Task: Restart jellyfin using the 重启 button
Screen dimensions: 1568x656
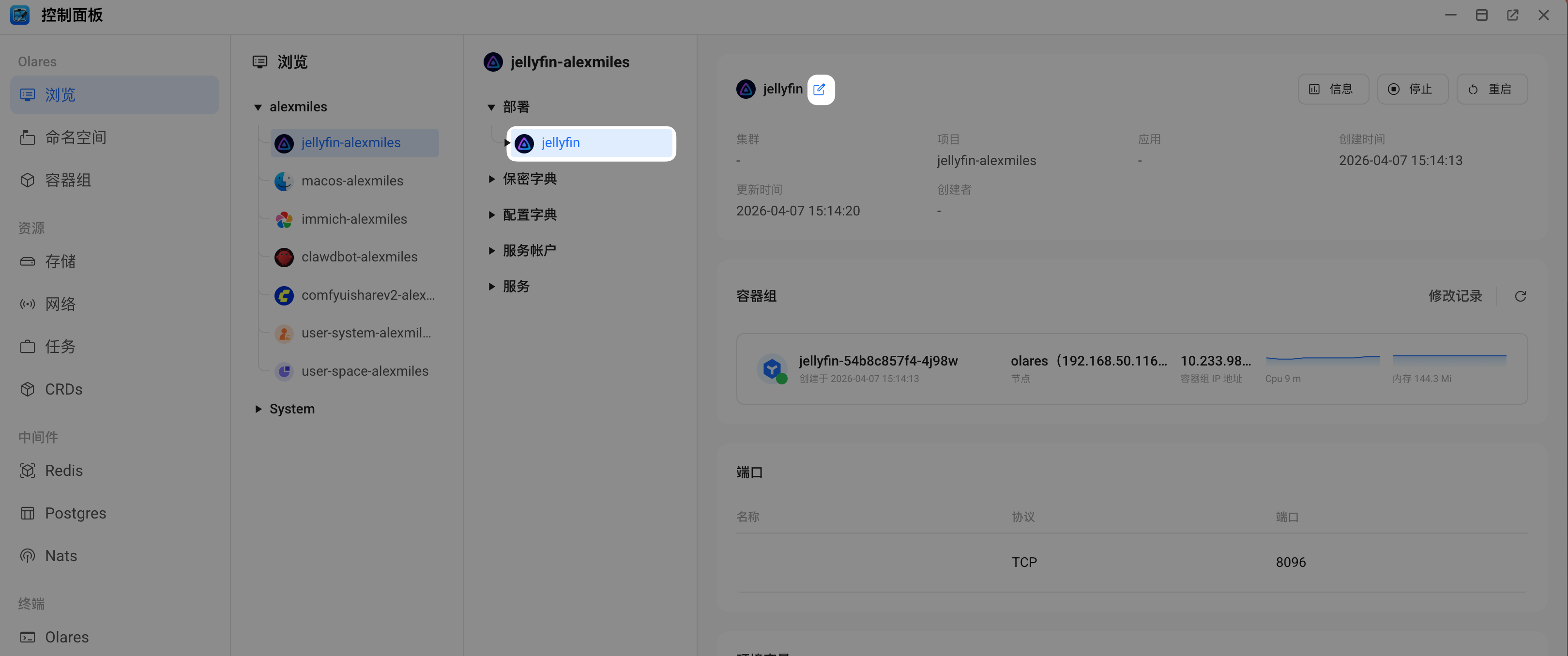Action: pos(1492,89)
